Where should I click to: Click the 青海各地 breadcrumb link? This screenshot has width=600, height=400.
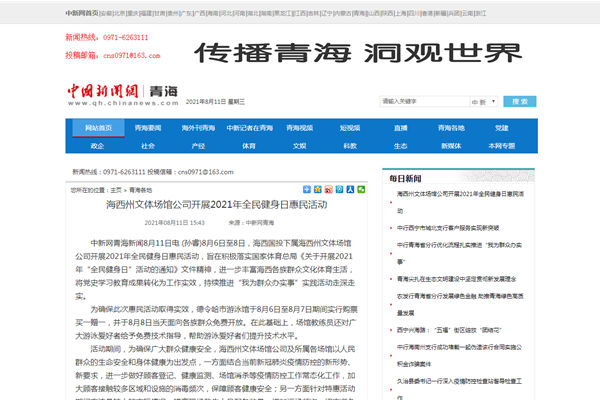(140, 189)
